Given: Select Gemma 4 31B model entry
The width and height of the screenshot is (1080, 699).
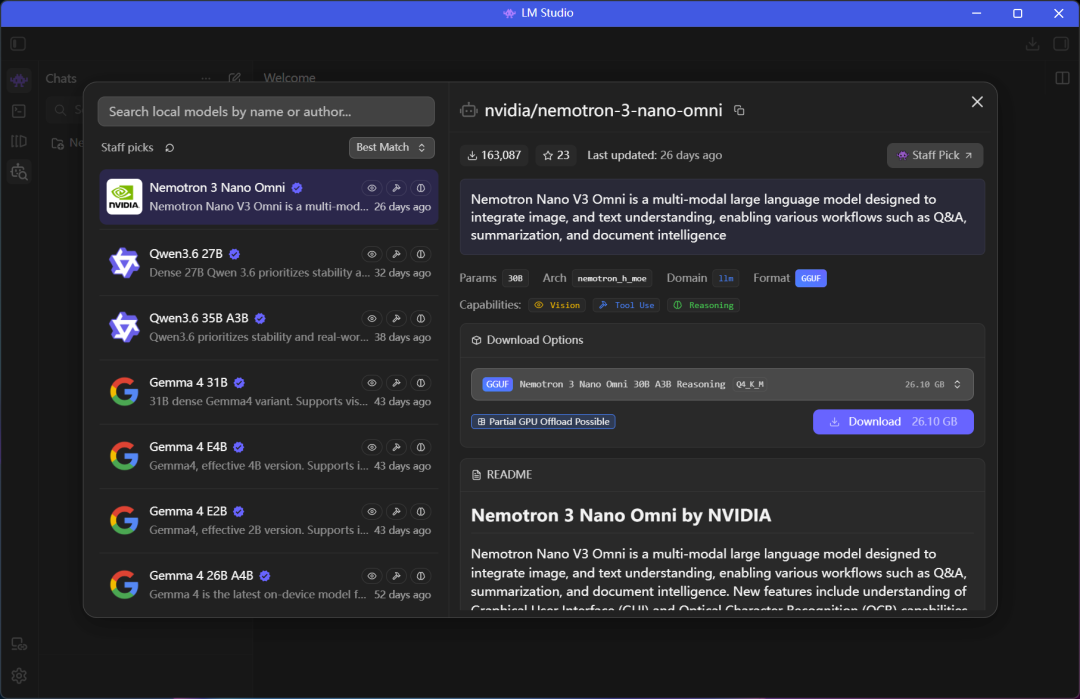Looking at the screenshot, I should coord(269,392).
